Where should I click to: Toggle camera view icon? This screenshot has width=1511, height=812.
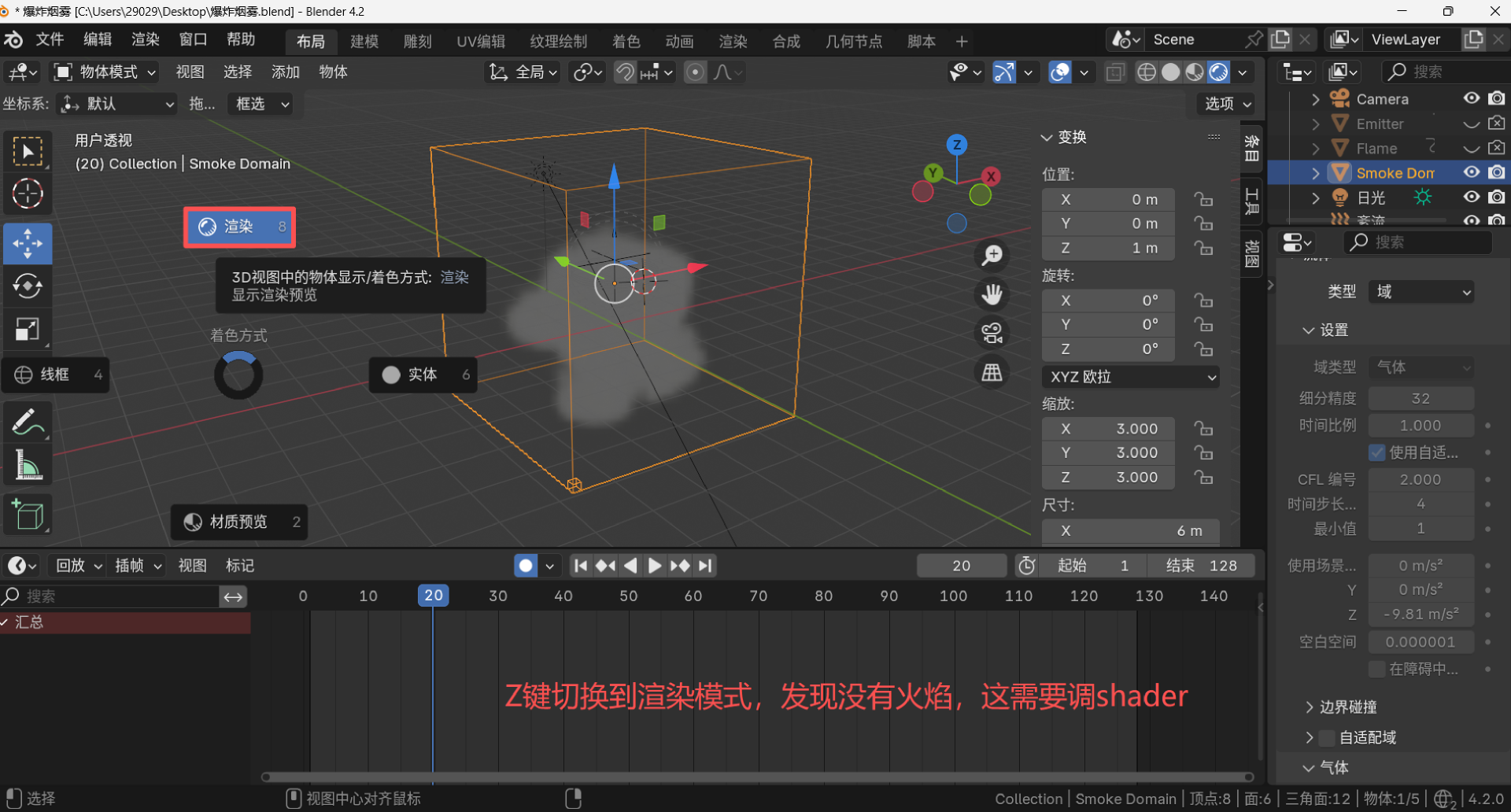click(992, 333)
